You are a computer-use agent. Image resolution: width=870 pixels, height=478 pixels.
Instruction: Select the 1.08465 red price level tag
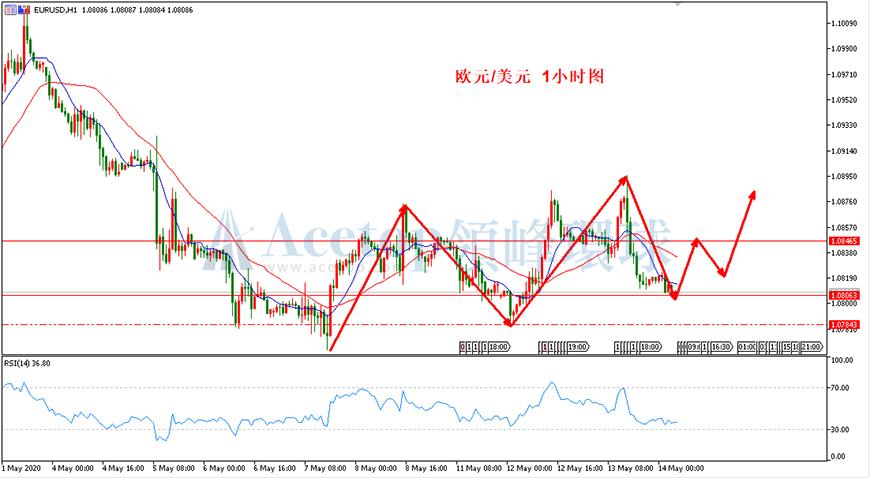click(x=844, y=241)
